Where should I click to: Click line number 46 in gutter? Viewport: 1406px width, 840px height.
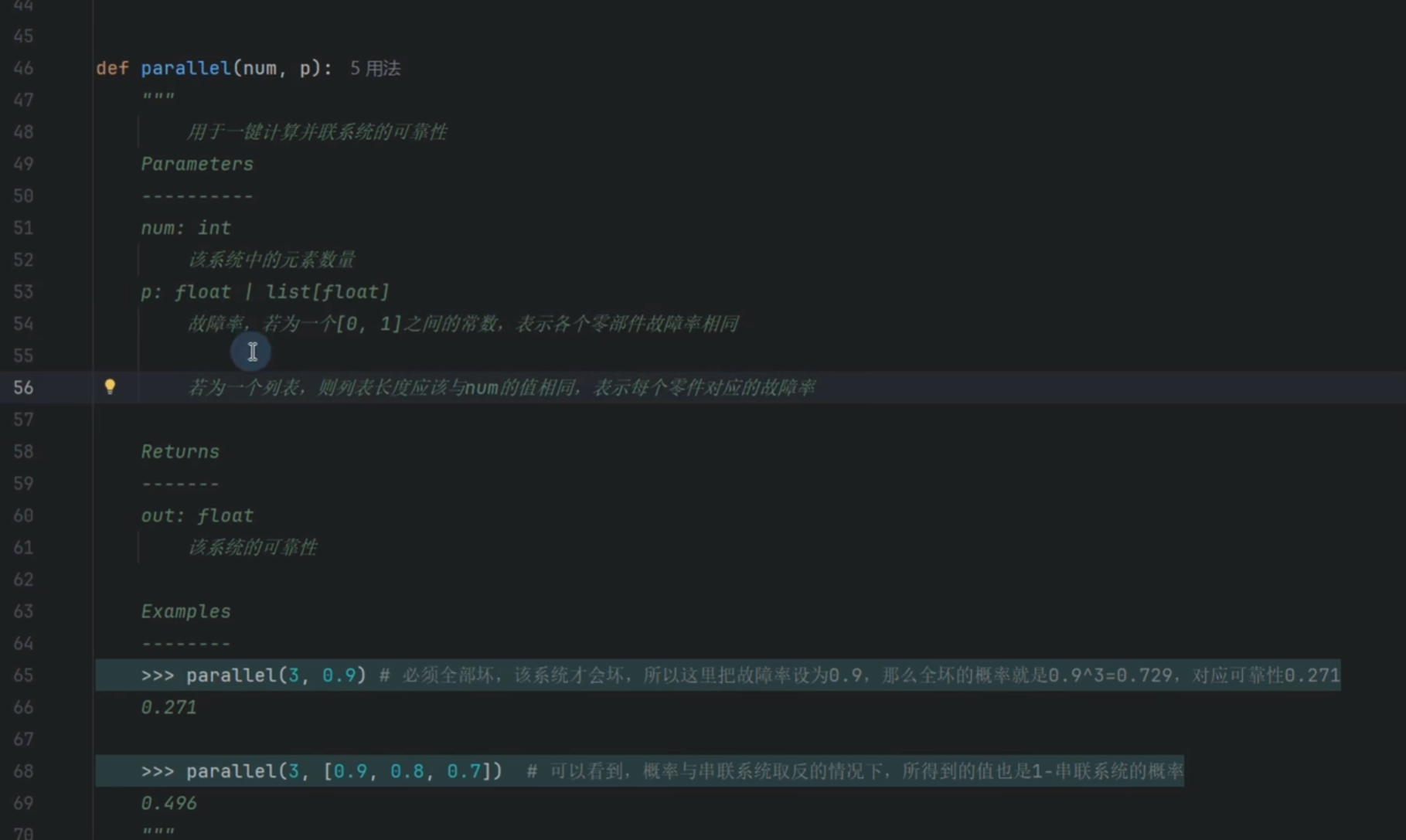(23, 68)
